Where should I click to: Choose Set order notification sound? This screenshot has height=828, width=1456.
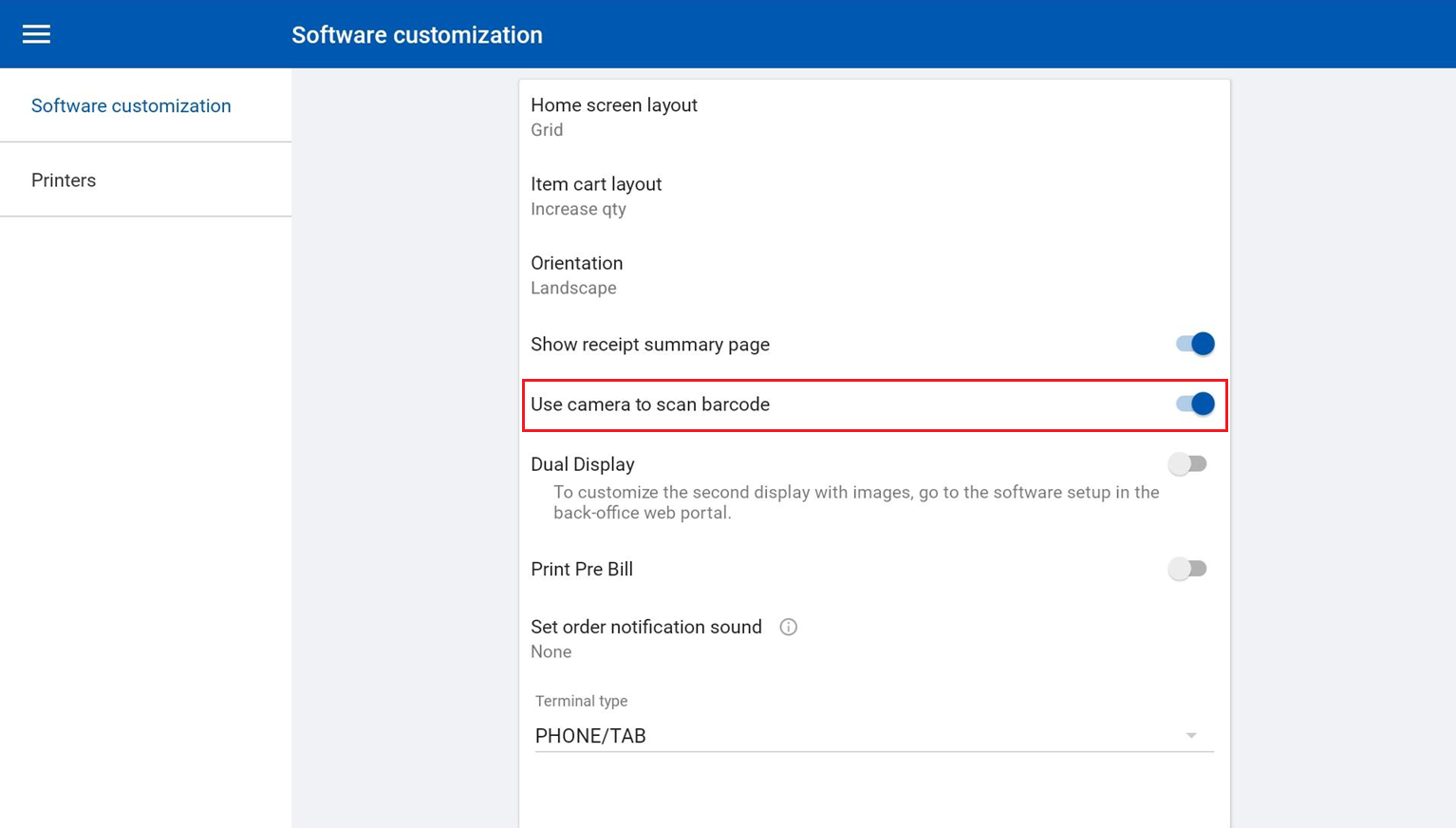tap(645, 627)
